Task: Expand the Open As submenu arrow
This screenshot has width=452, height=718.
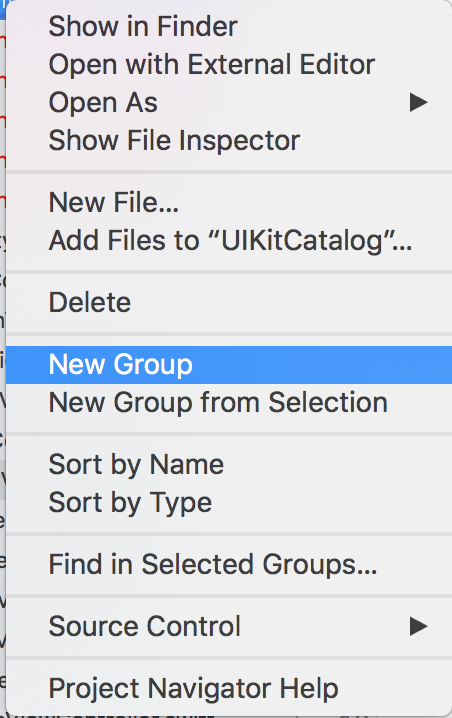Action: click(x=418, y=103)
